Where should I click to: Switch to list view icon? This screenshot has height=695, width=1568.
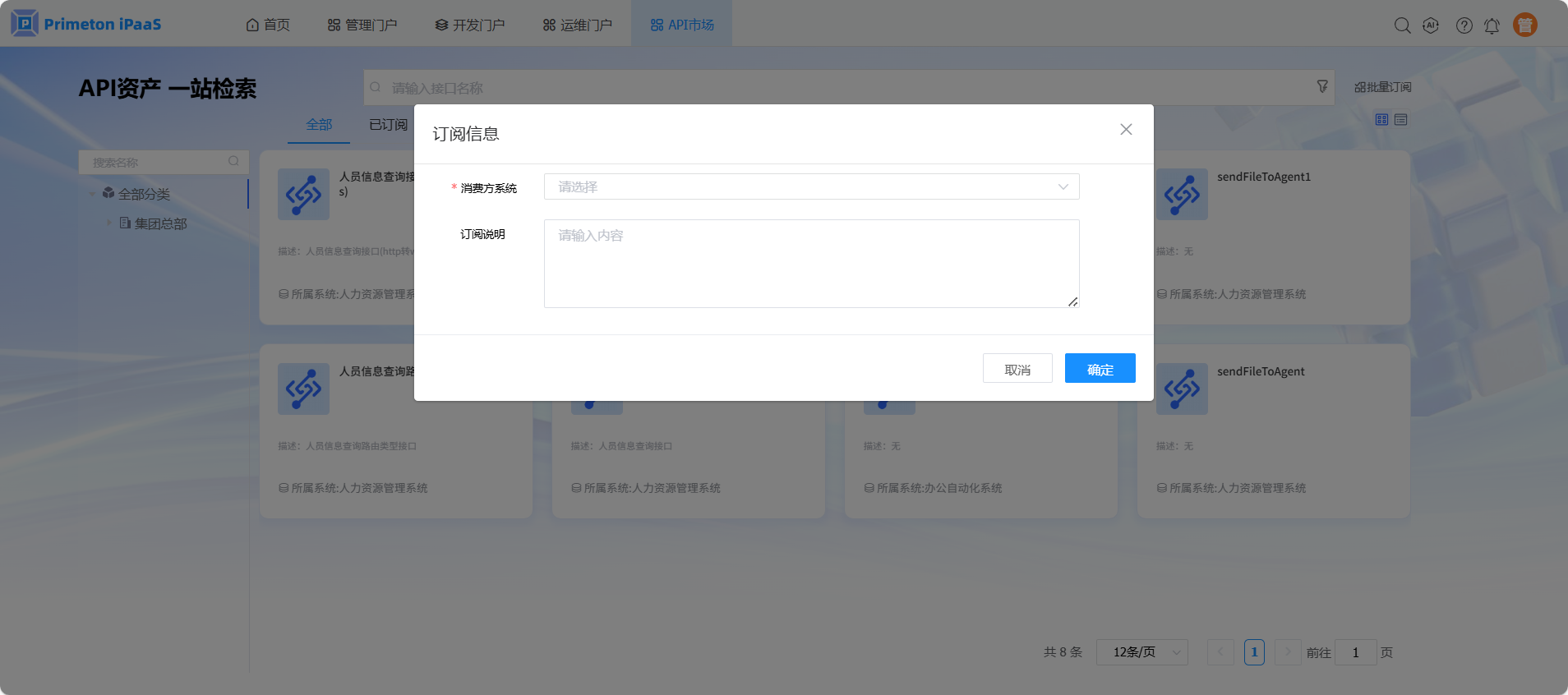[x=1401, y=120]
